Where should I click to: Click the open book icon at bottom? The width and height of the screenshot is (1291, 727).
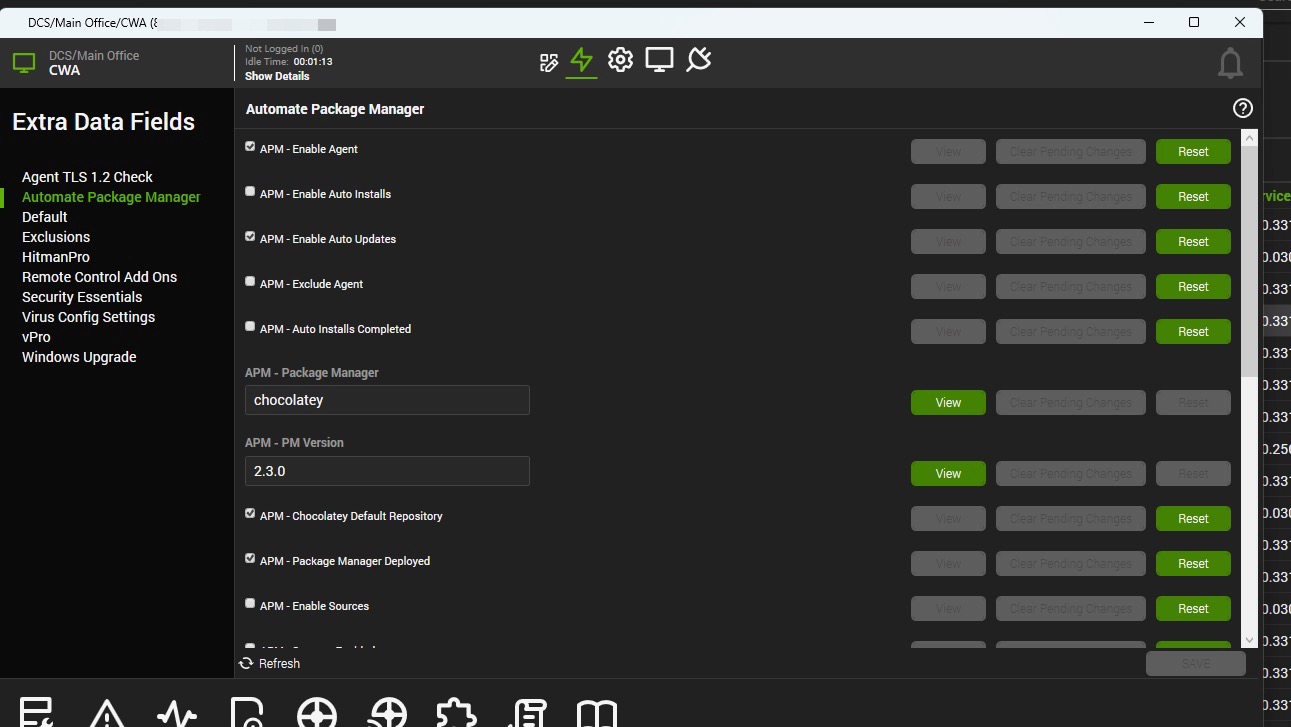(x=597, y=713)
